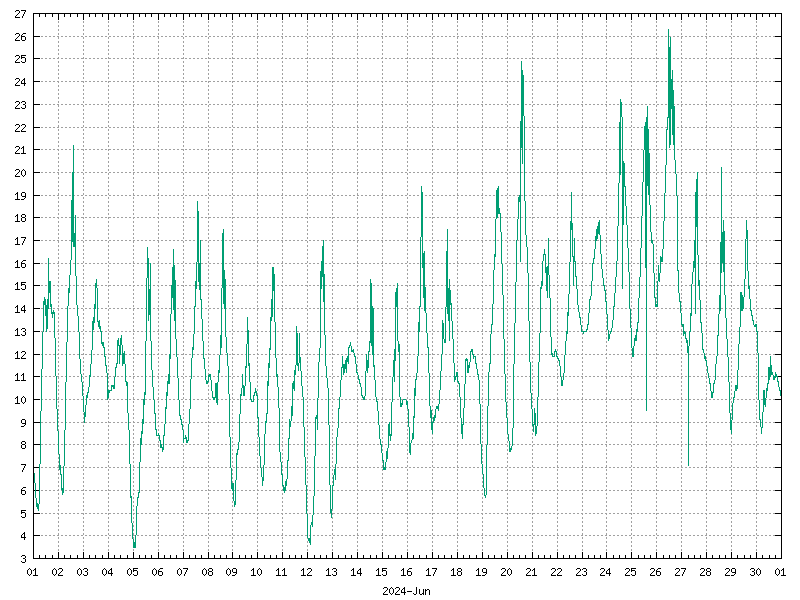Image resolution: width=800 pixels, height=600 pixels.
Task: Click the x-axis date label 17
Action: (x=432, y=572)
